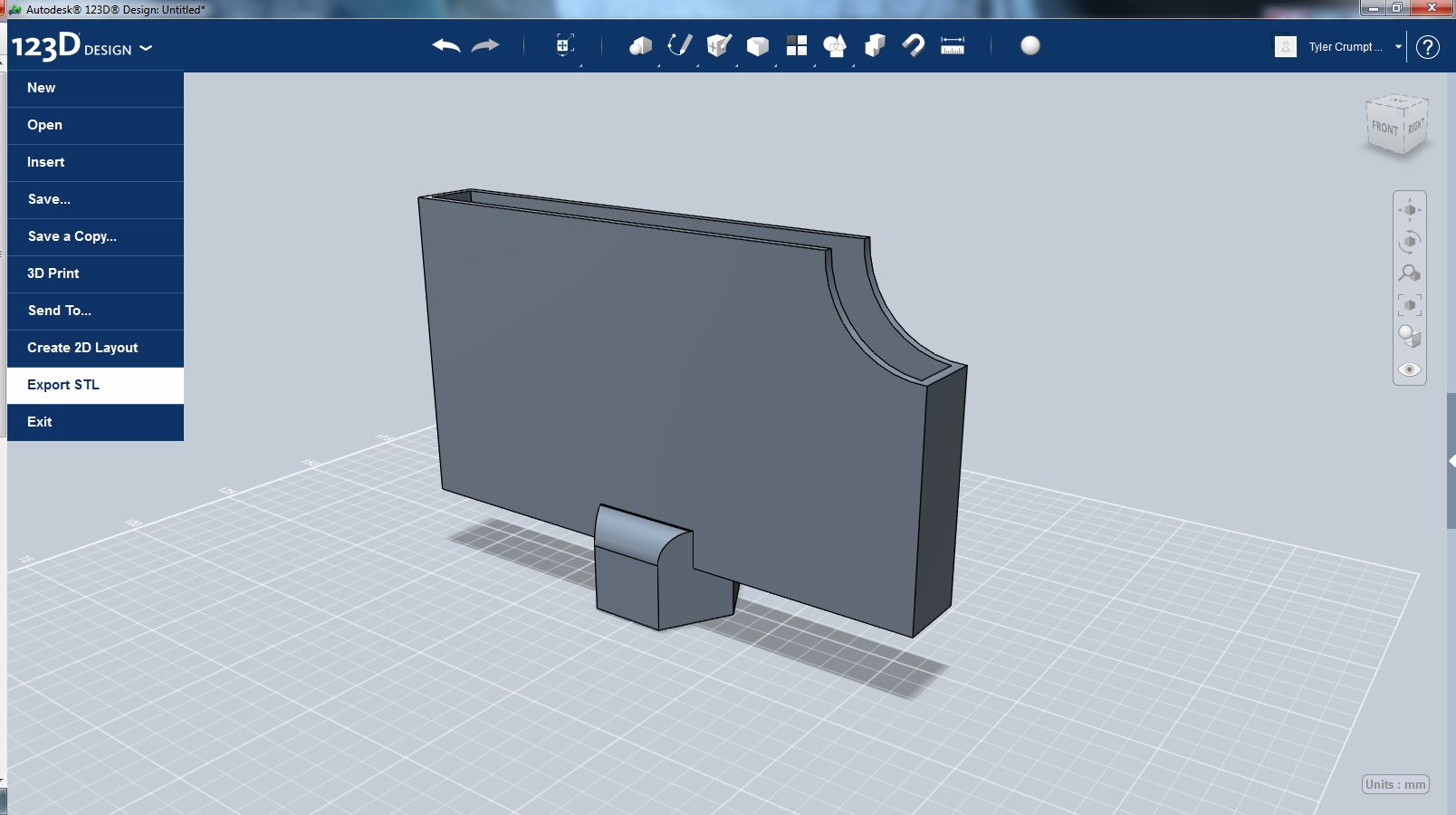Click the user profile avatar

1285,46
